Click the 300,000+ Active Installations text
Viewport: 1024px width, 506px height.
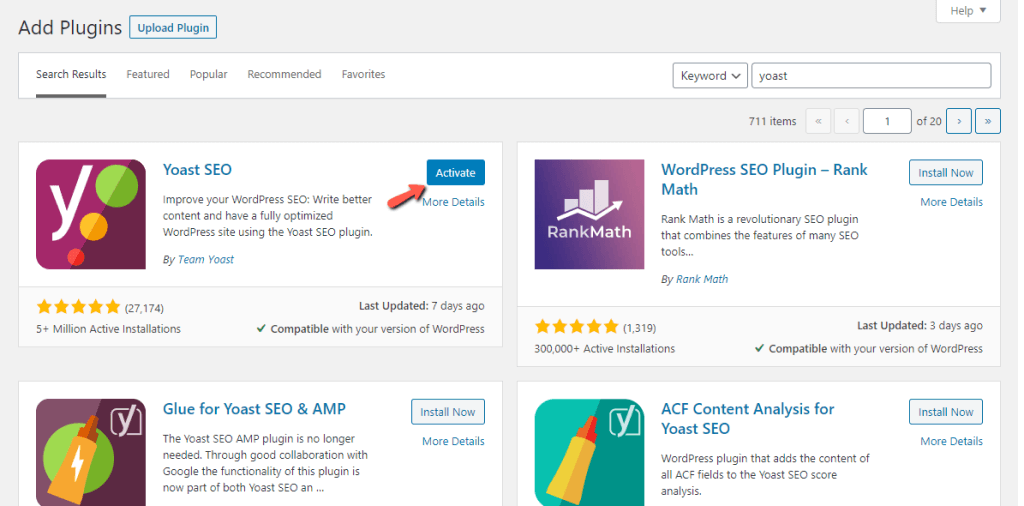pos(605,349)
